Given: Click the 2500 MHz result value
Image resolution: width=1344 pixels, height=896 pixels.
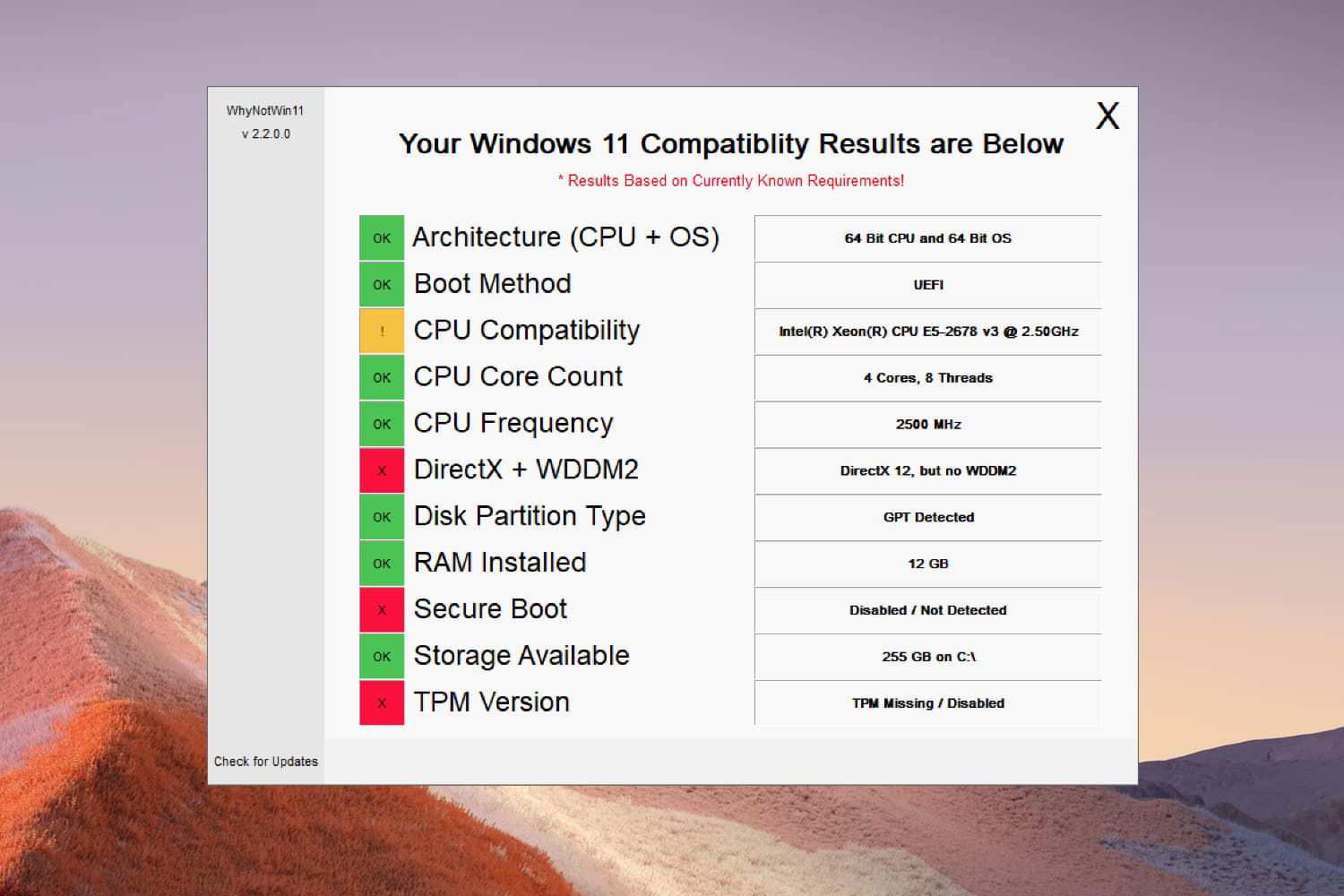Looking at the screenshot, I should click(x=928, y=425).
